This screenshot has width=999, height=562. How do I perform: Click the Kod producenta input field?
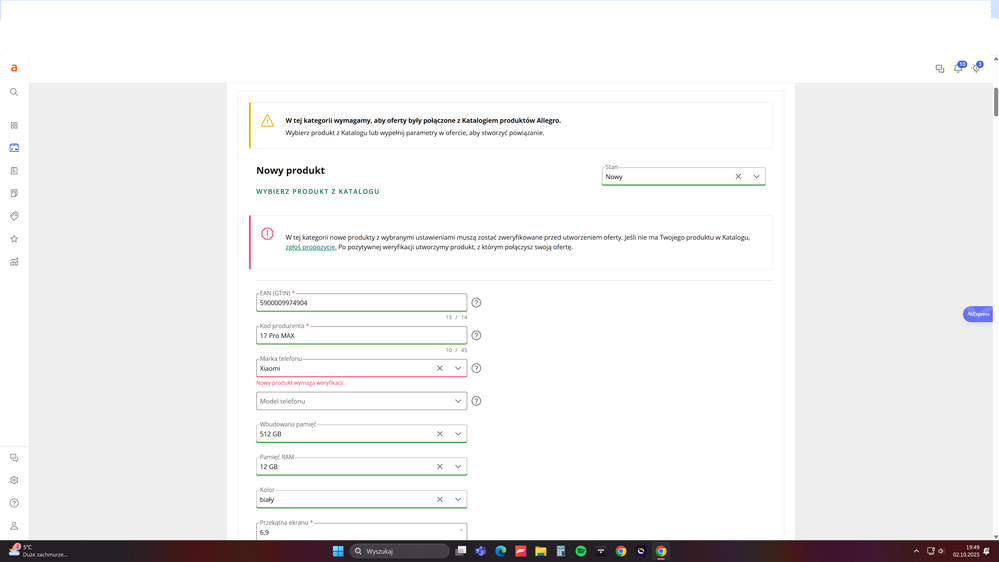(350, 335)
